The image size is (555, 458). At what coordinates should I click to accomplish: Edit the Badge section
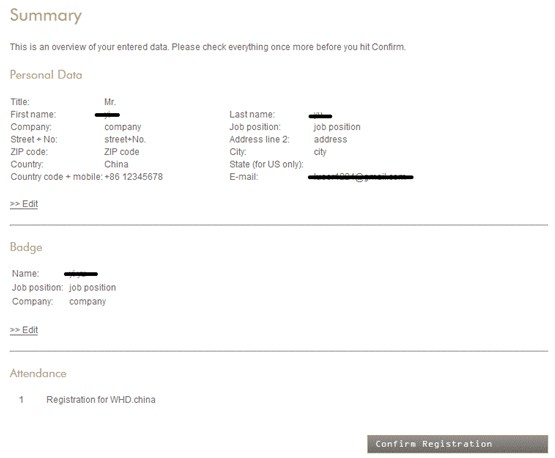24,330
